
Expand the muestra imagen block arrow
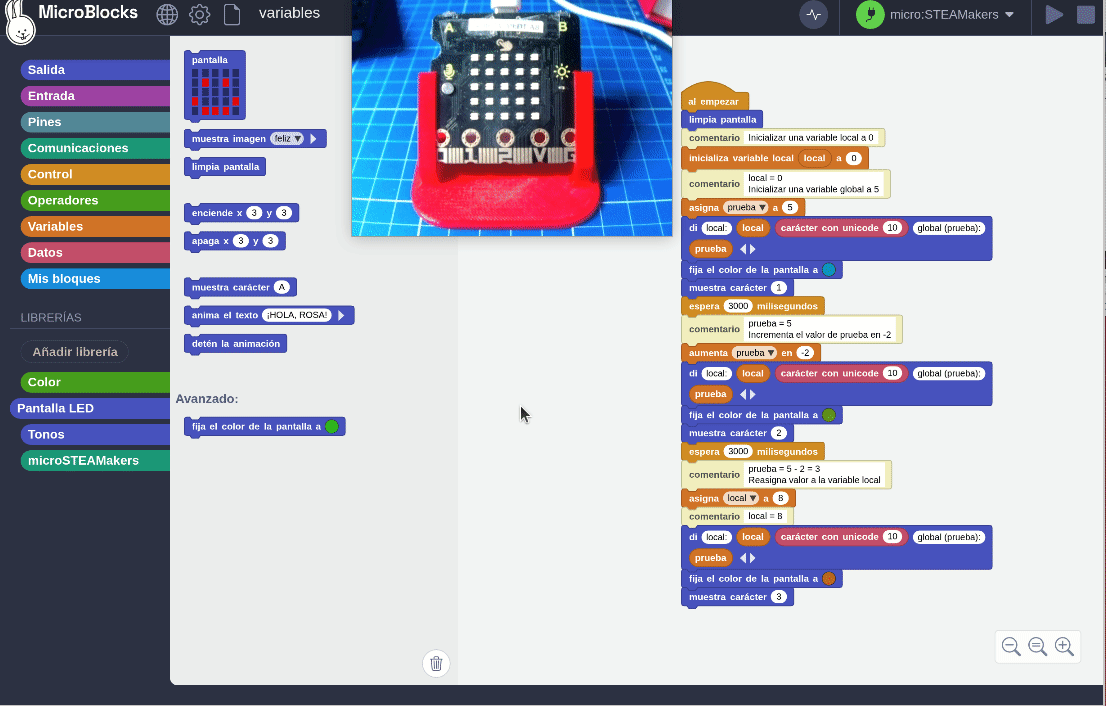(x=314, y=139)
